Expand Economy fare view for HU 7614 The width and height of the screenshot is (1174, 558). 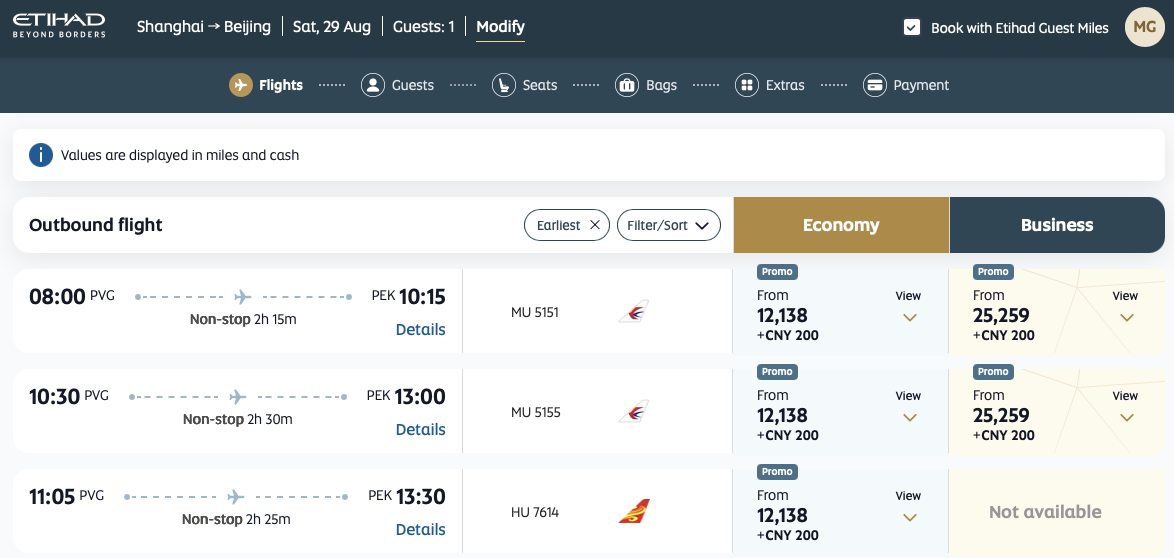[x=909, y=506]
